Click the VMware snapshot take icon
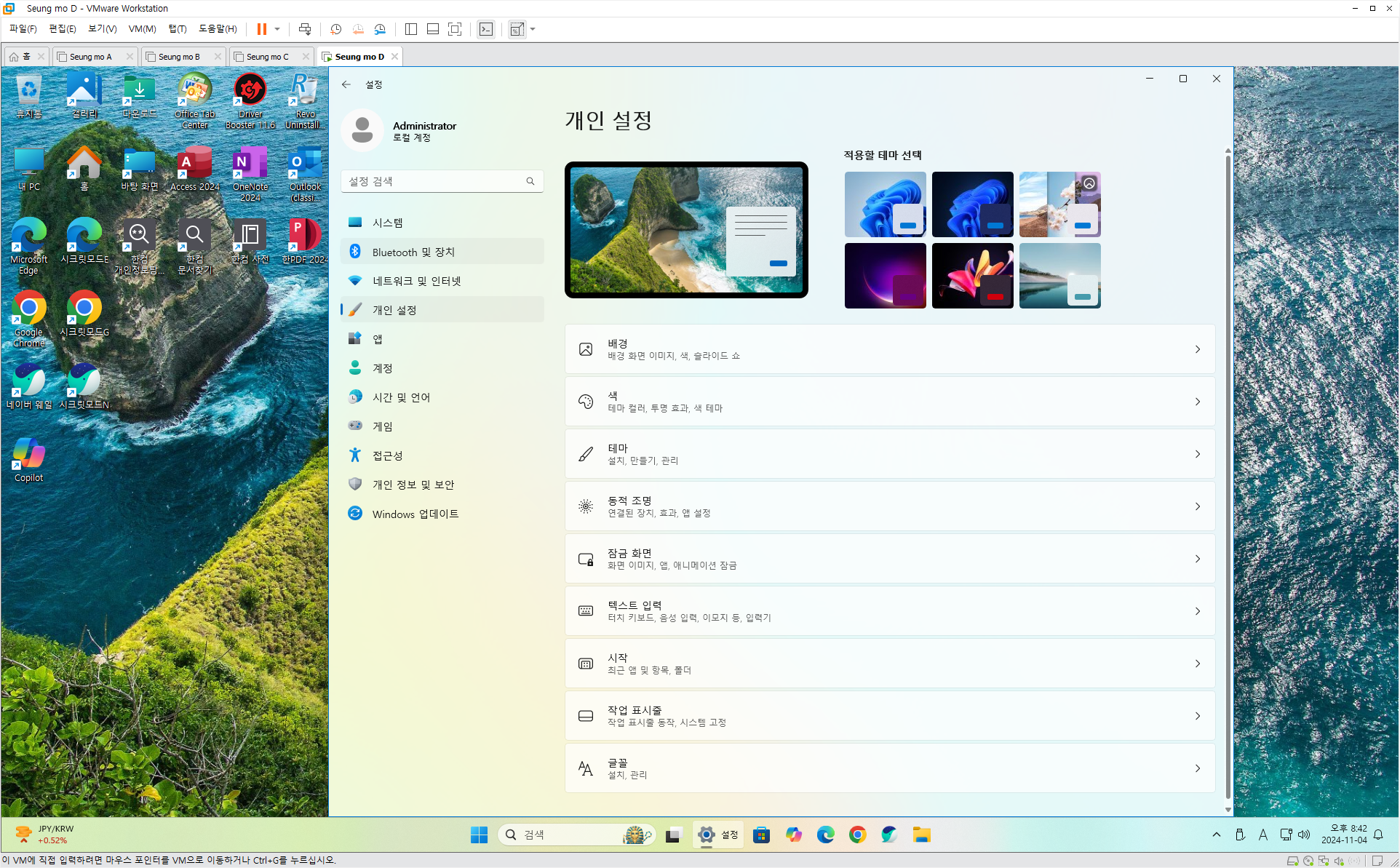The height and width of the screenshot is (868, 1400). tap(335, 29)
